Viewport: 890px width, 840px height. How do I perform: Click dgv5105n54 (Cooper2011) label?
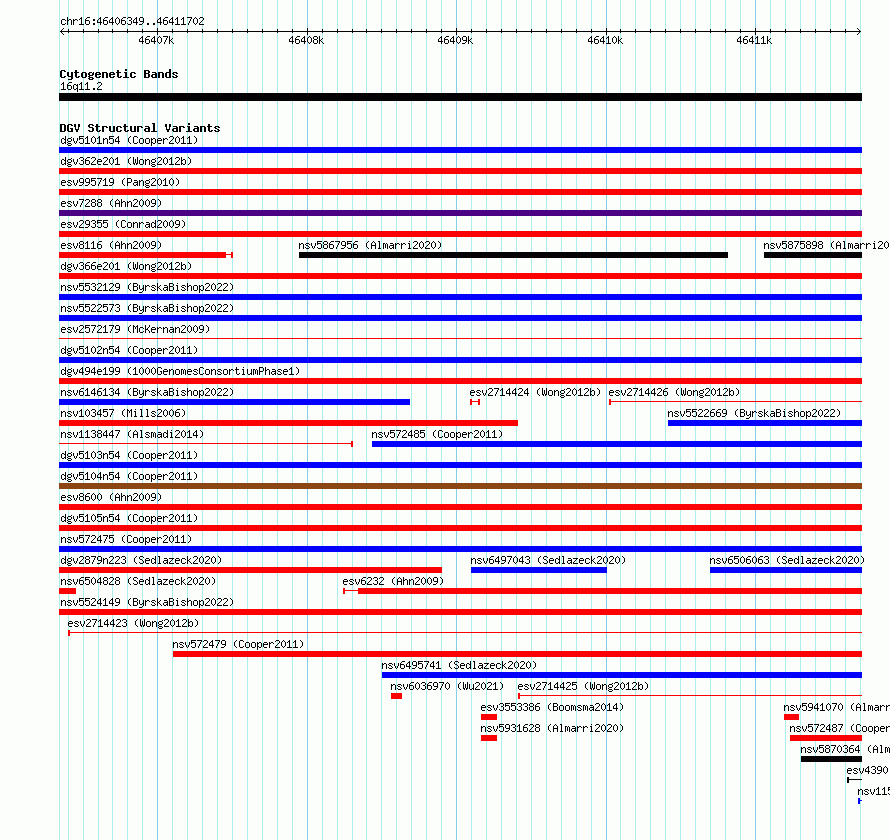[x=129, y=518]
